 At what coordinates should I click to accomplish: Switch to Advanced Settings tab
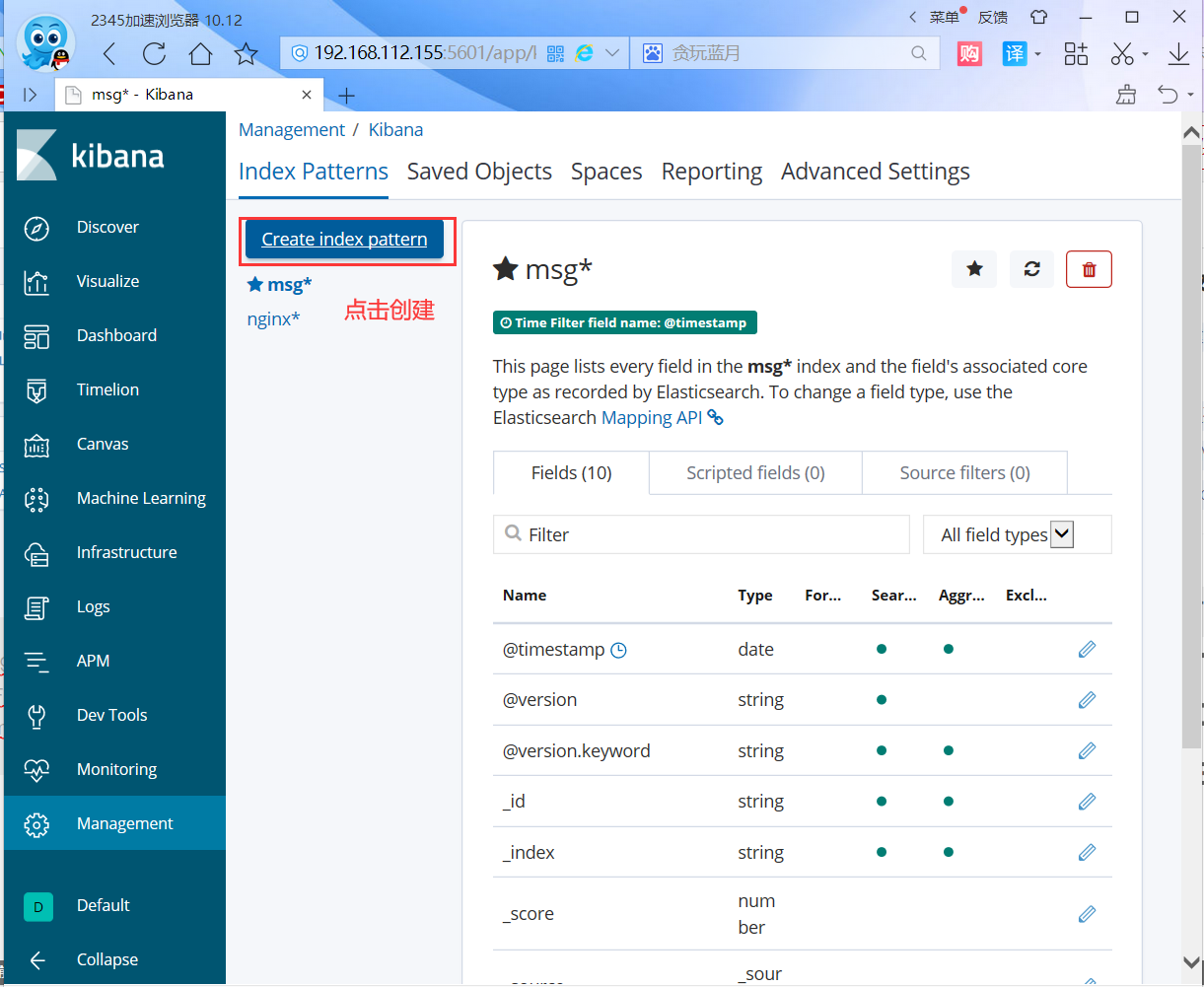pyautogui.click(x=876, y=172)
